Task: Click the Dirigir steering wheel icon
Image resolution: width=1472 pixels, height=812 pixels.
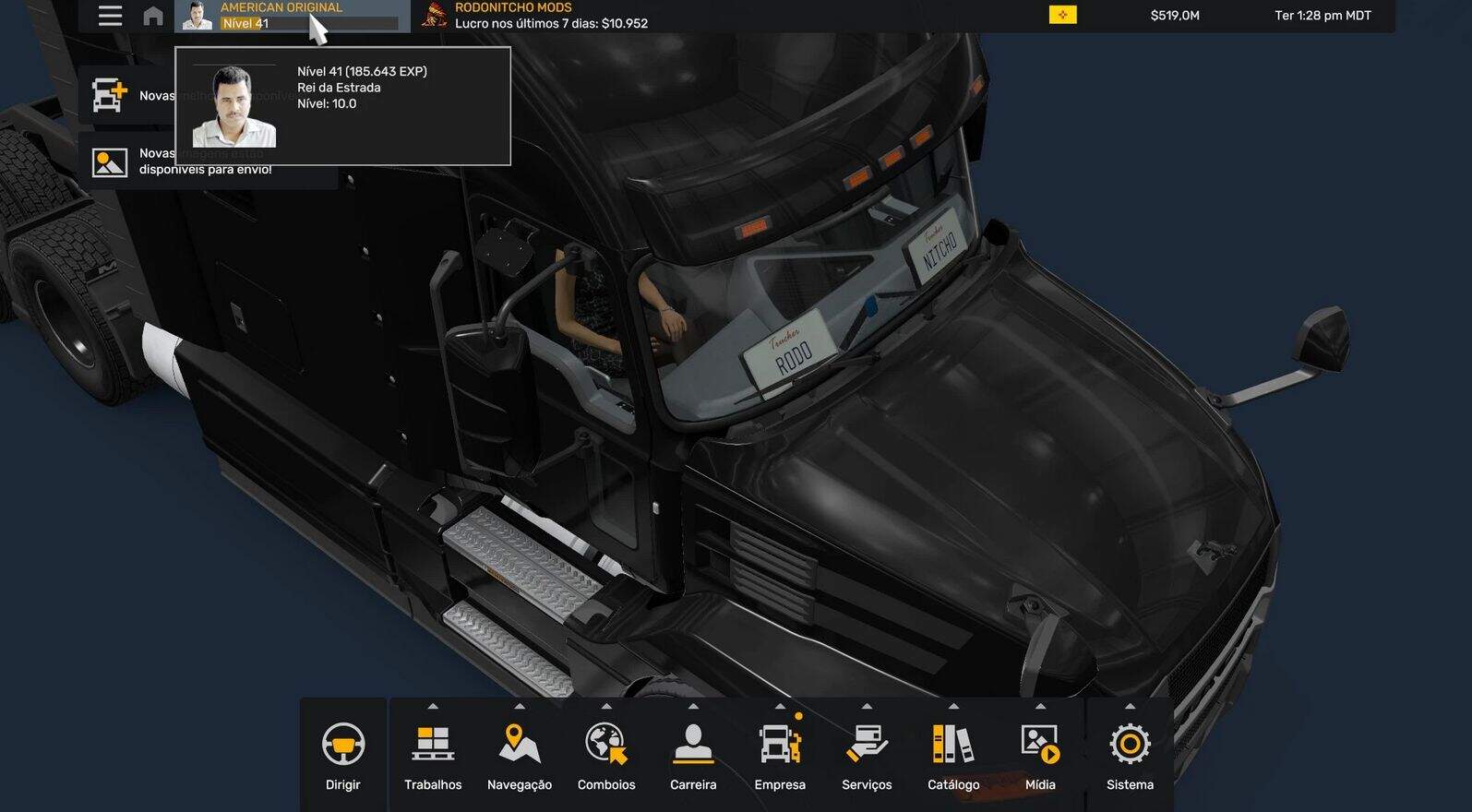Action: (343, 745)
